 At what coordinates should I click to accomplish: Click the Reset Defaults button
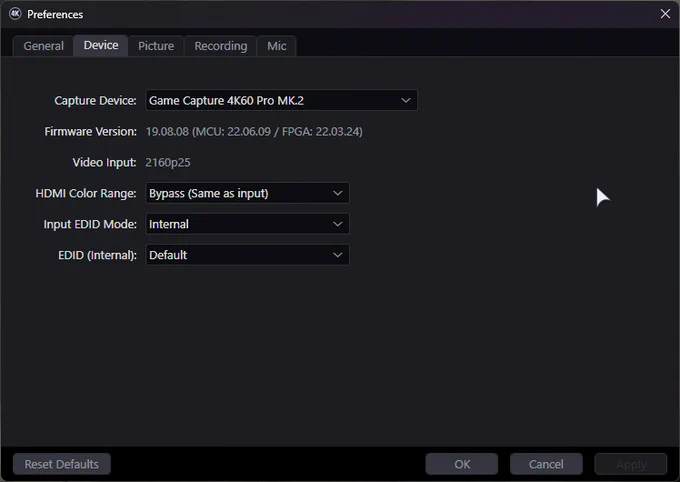pyautogui.click(x=62, y=464)
